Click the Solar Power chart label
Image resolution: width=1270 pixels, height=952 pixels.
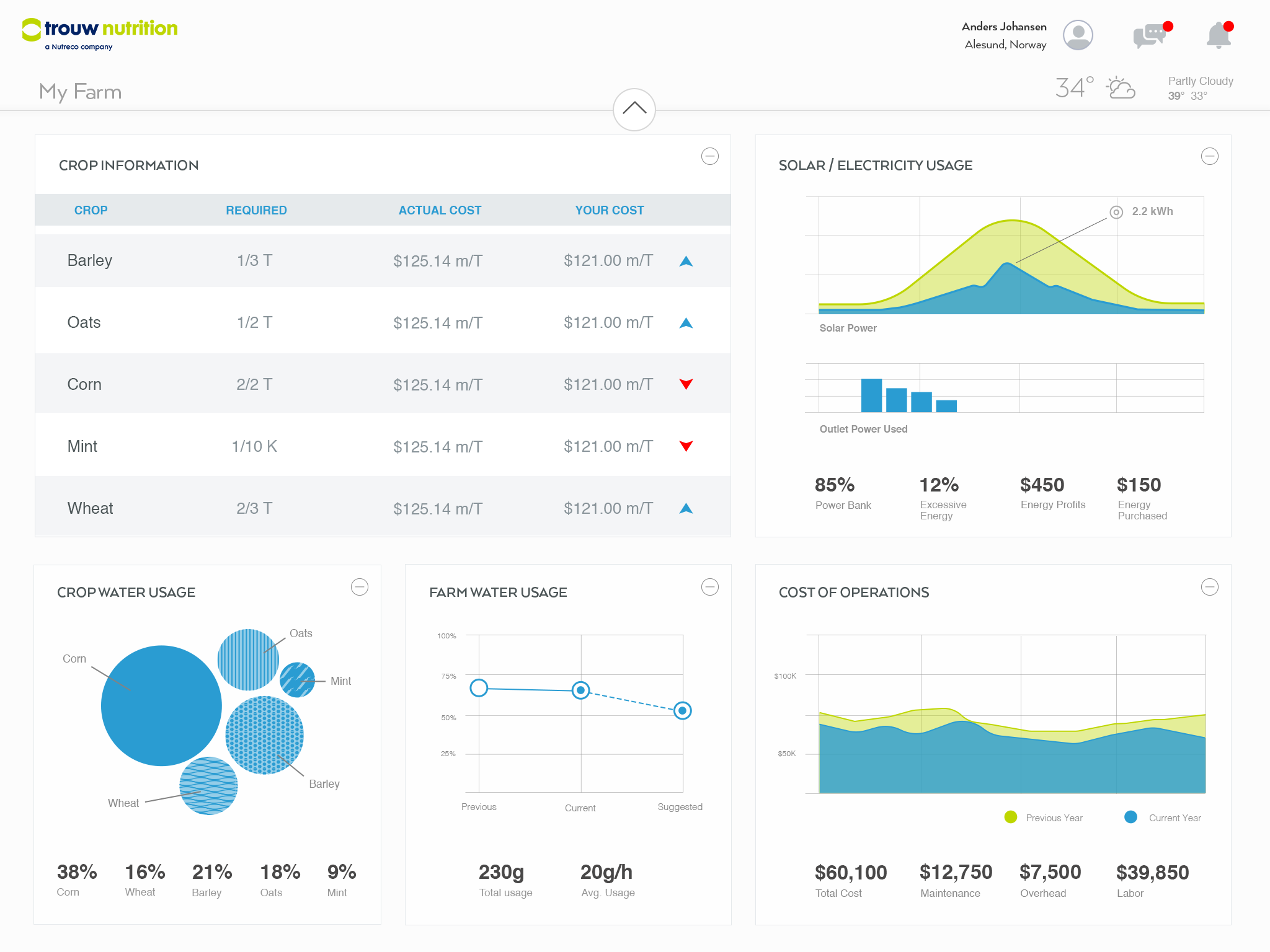pos(848,328)
